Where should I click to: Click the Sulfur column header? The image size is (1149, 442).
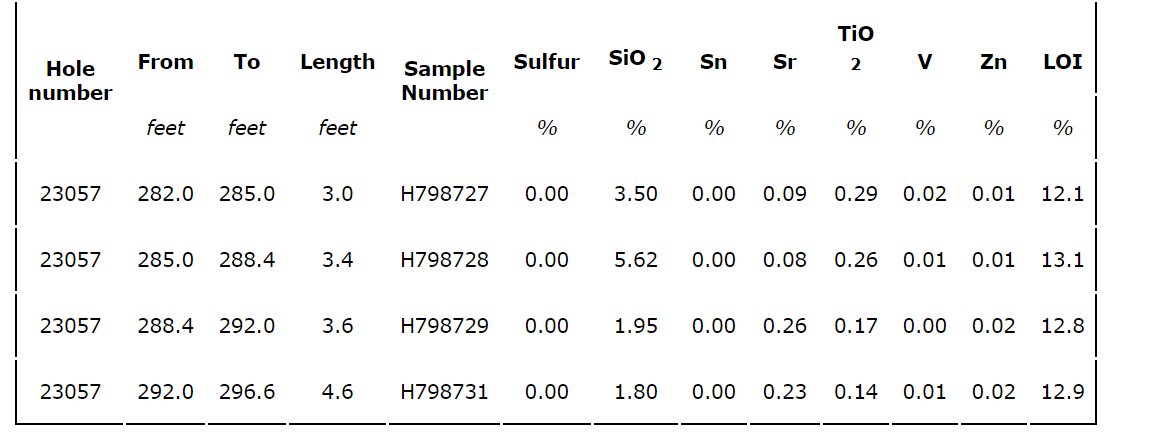(546, 62)
